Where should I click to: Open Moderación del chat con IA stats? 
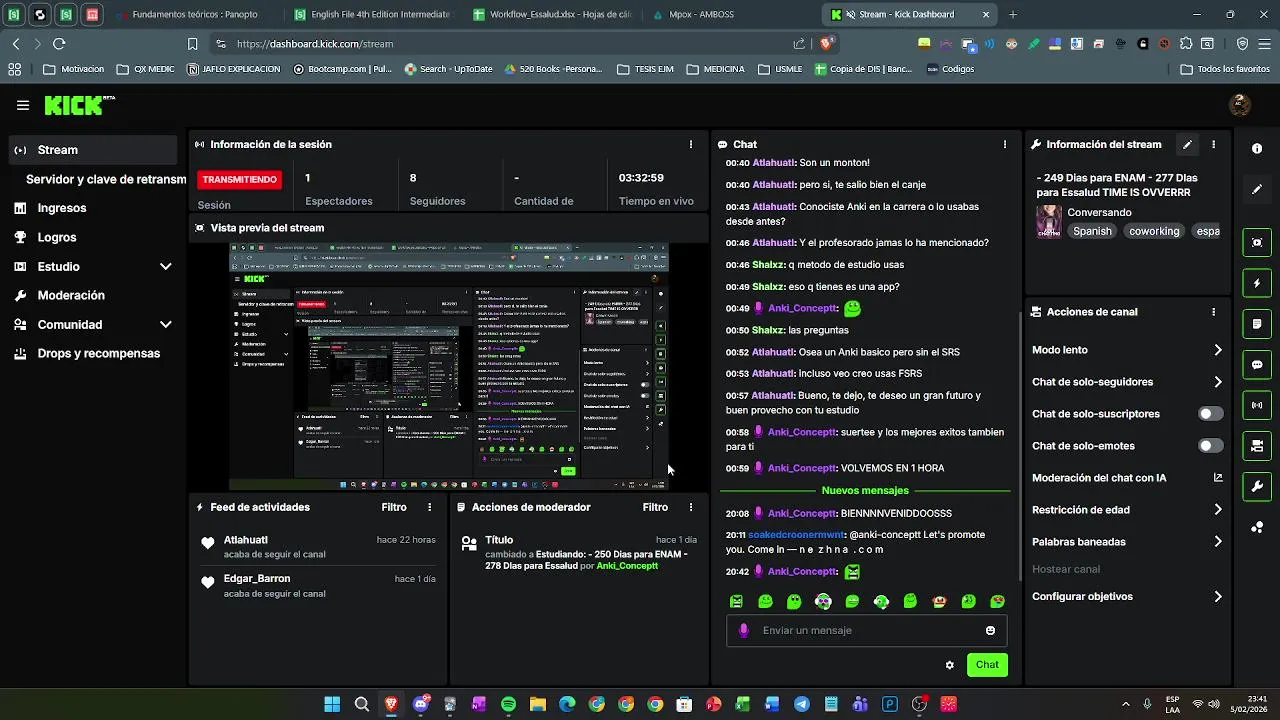(x=1127, y=478)
